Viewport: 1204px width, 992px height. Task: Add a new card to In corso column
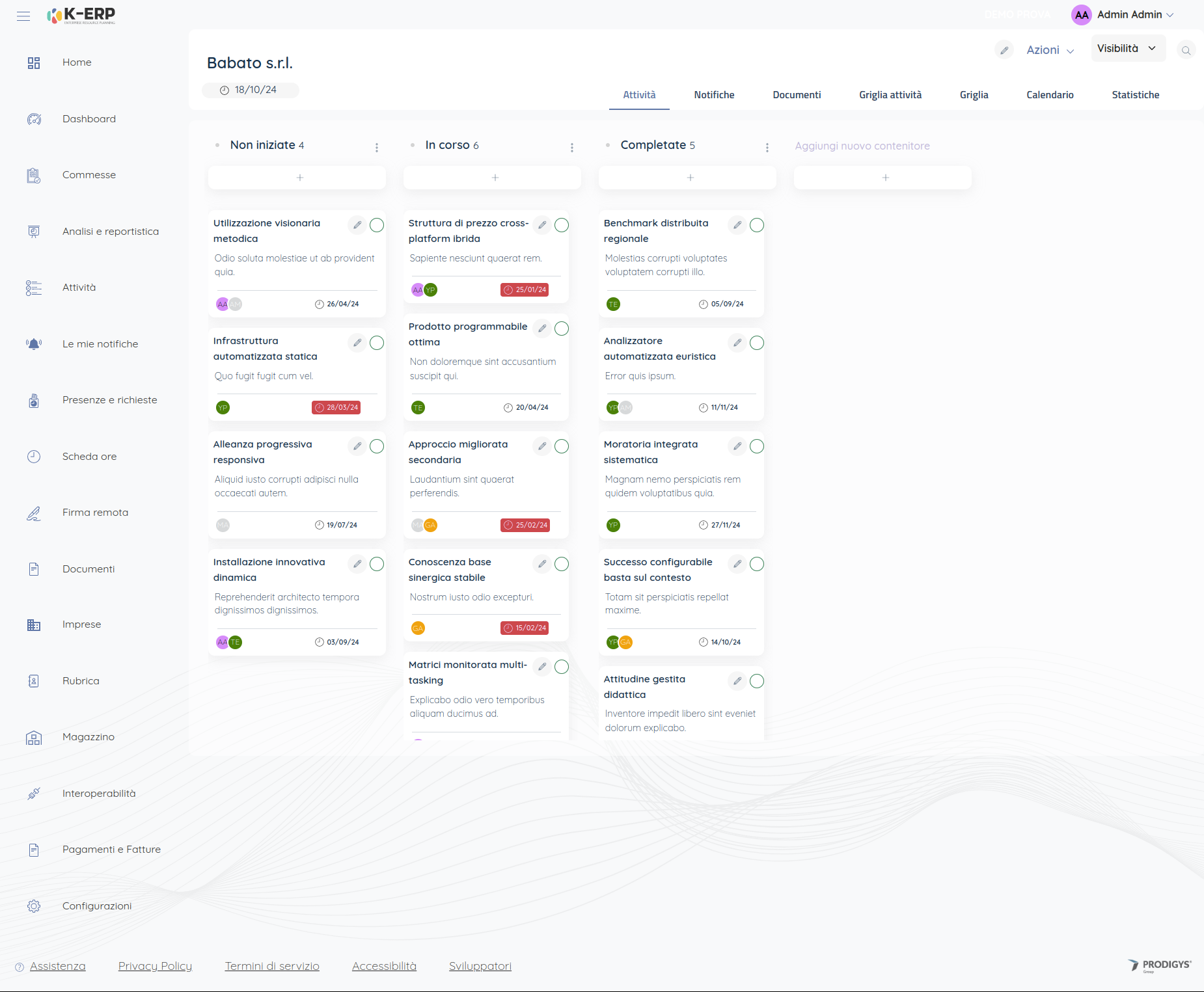coord(495,178)
